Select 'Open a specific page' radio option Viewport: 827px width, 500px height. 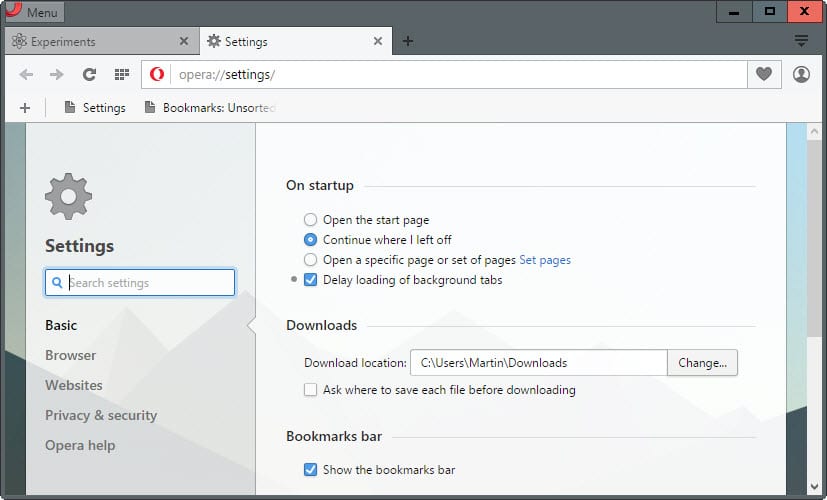point(310,260)
